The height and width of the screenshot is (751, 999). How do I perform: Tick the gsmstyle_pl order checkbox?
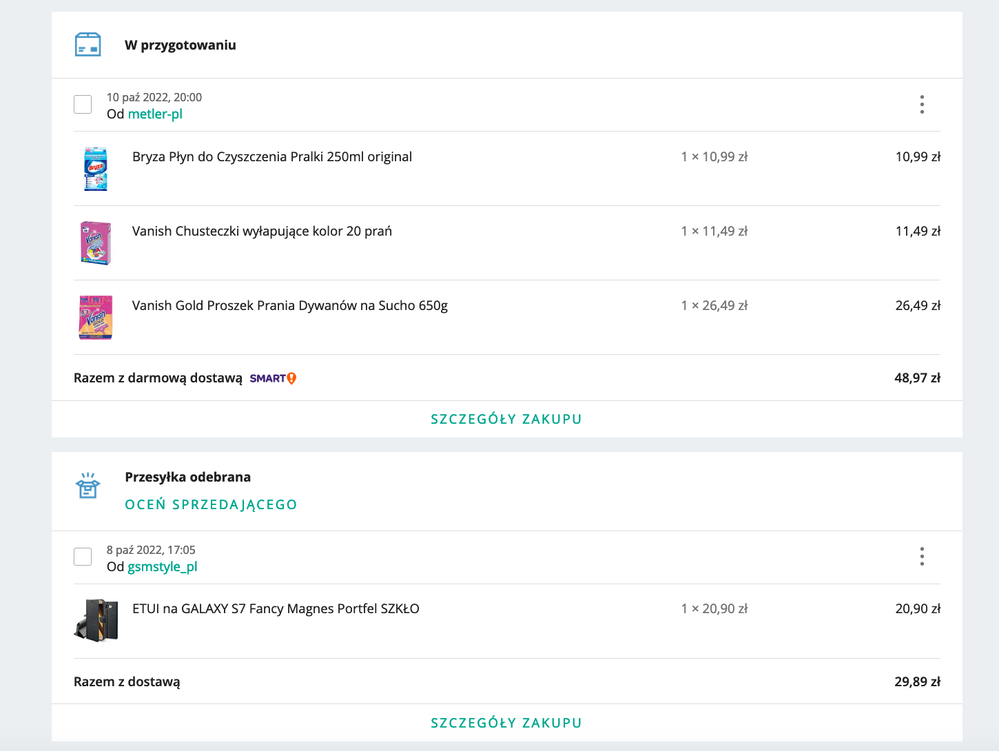click(83, 557)
